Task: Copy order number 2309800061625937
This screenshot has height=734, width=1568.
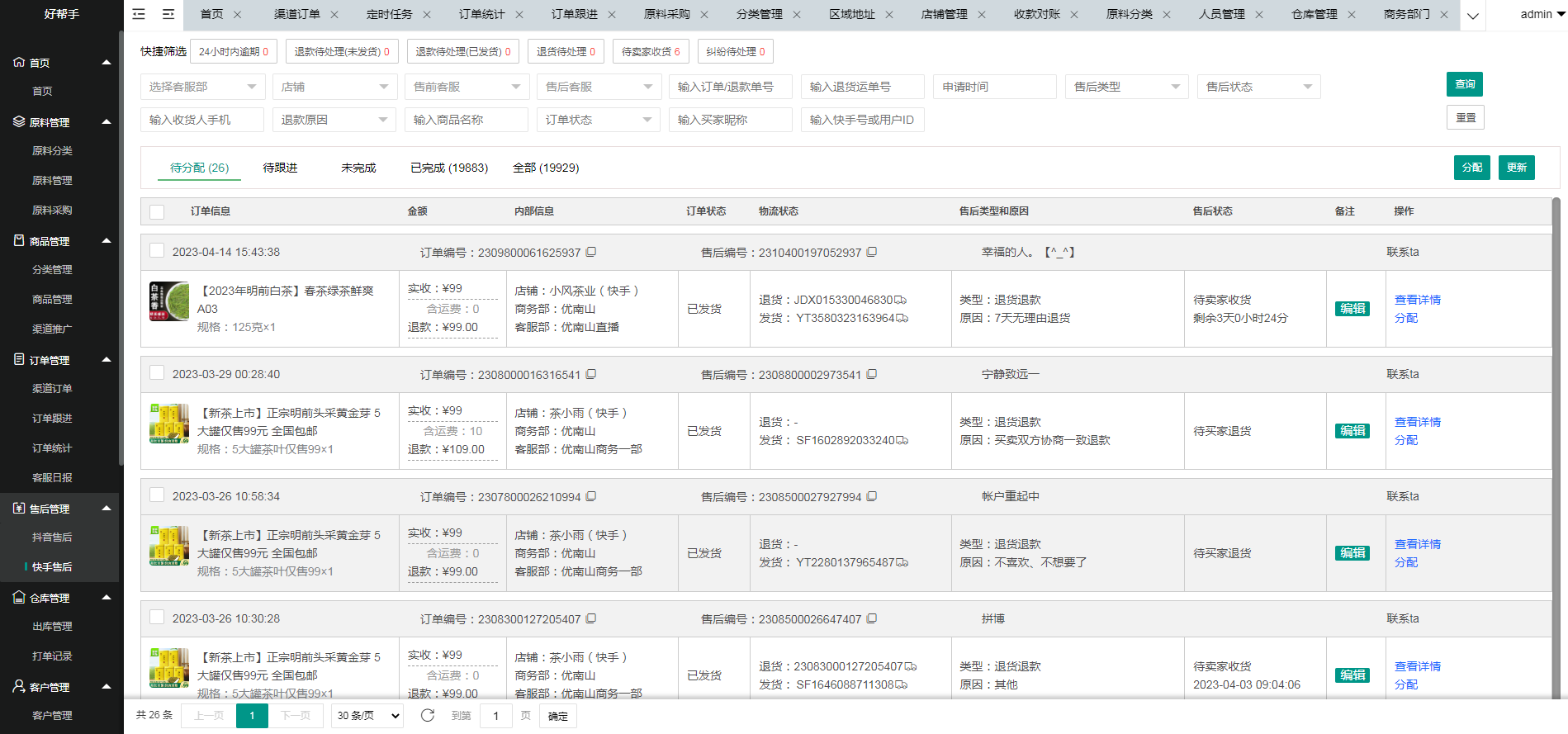Action: pyautogui.click(x=591, y=252)
